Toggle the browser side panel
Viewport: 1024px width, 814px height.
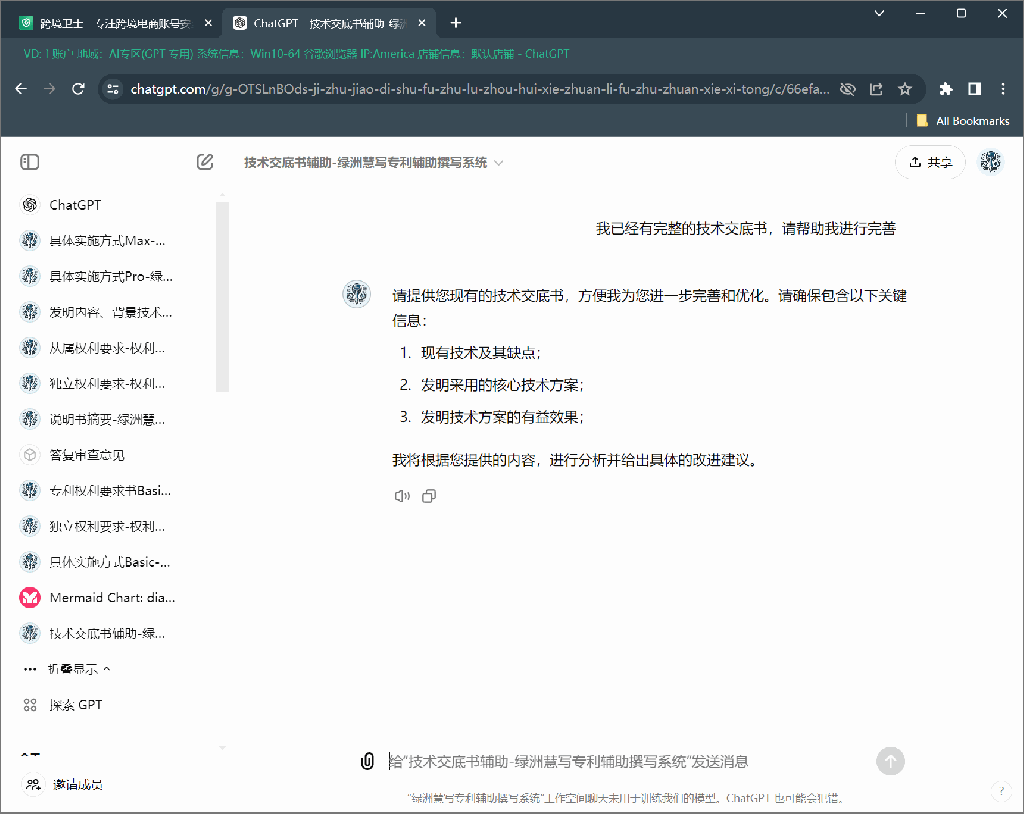pyautogui.click(x=974, y=89)
